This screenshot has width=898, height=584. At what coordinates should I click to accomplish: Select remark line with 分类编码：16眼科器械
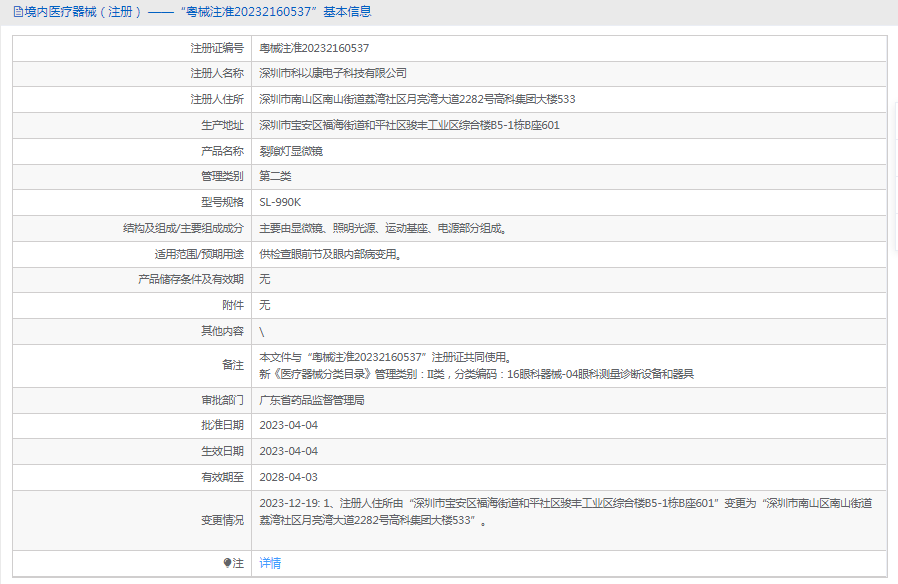click(476, 374)
